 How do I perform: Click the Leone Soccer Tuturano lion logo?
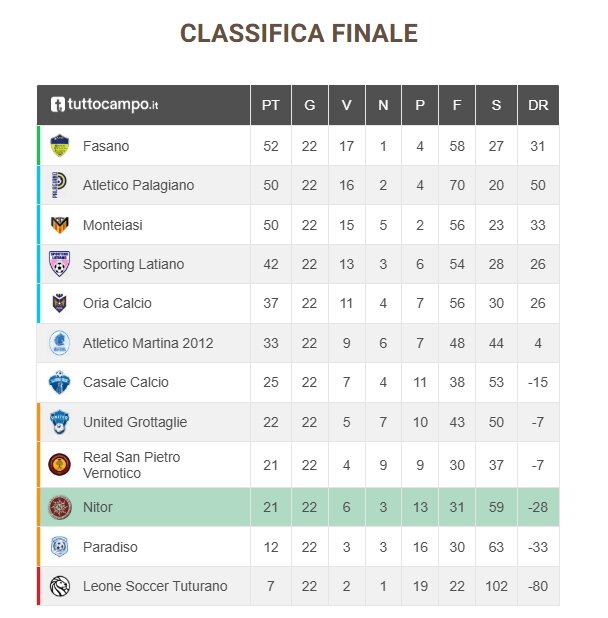(59, 586)
